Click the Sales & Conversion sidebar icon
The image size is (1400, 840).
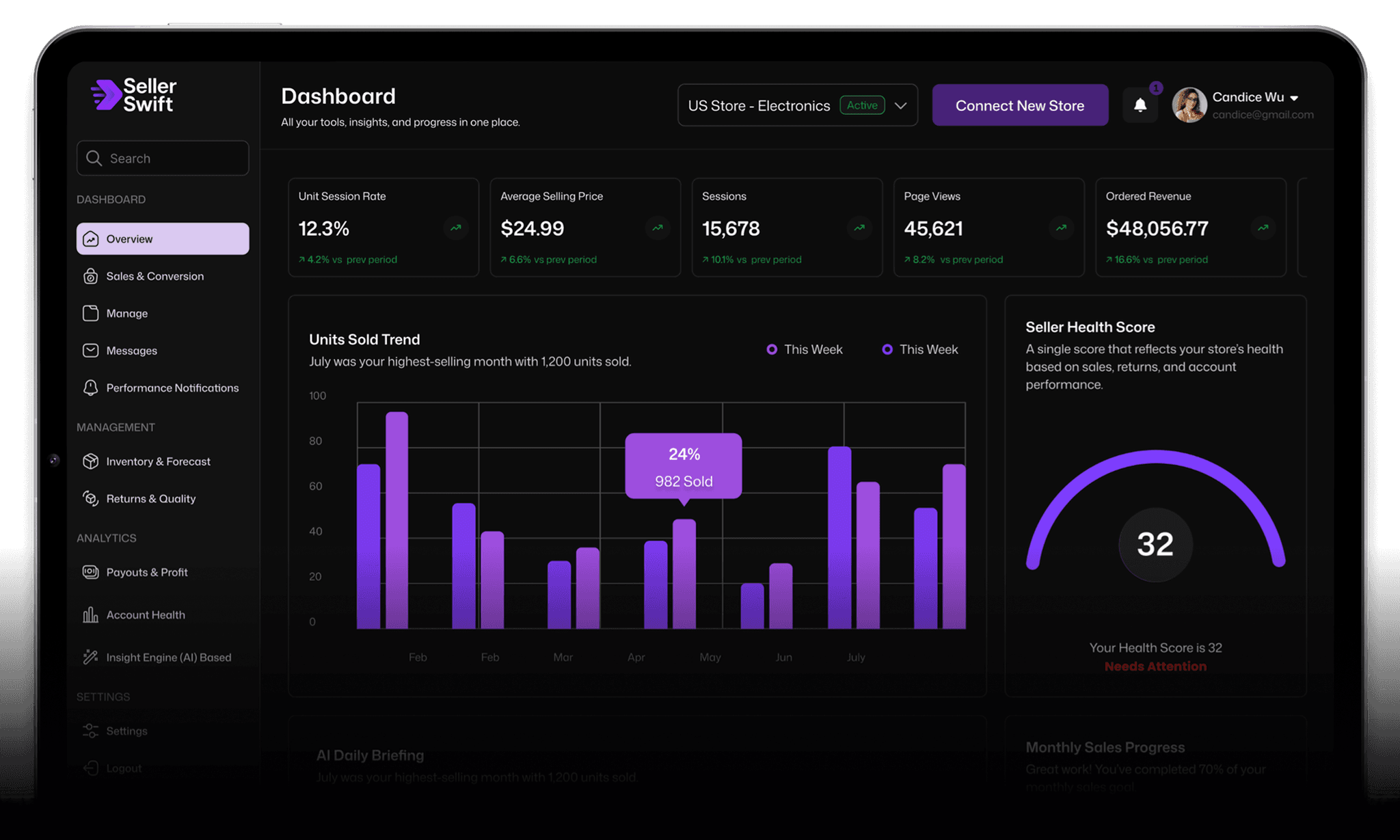[x=90, y=276]
